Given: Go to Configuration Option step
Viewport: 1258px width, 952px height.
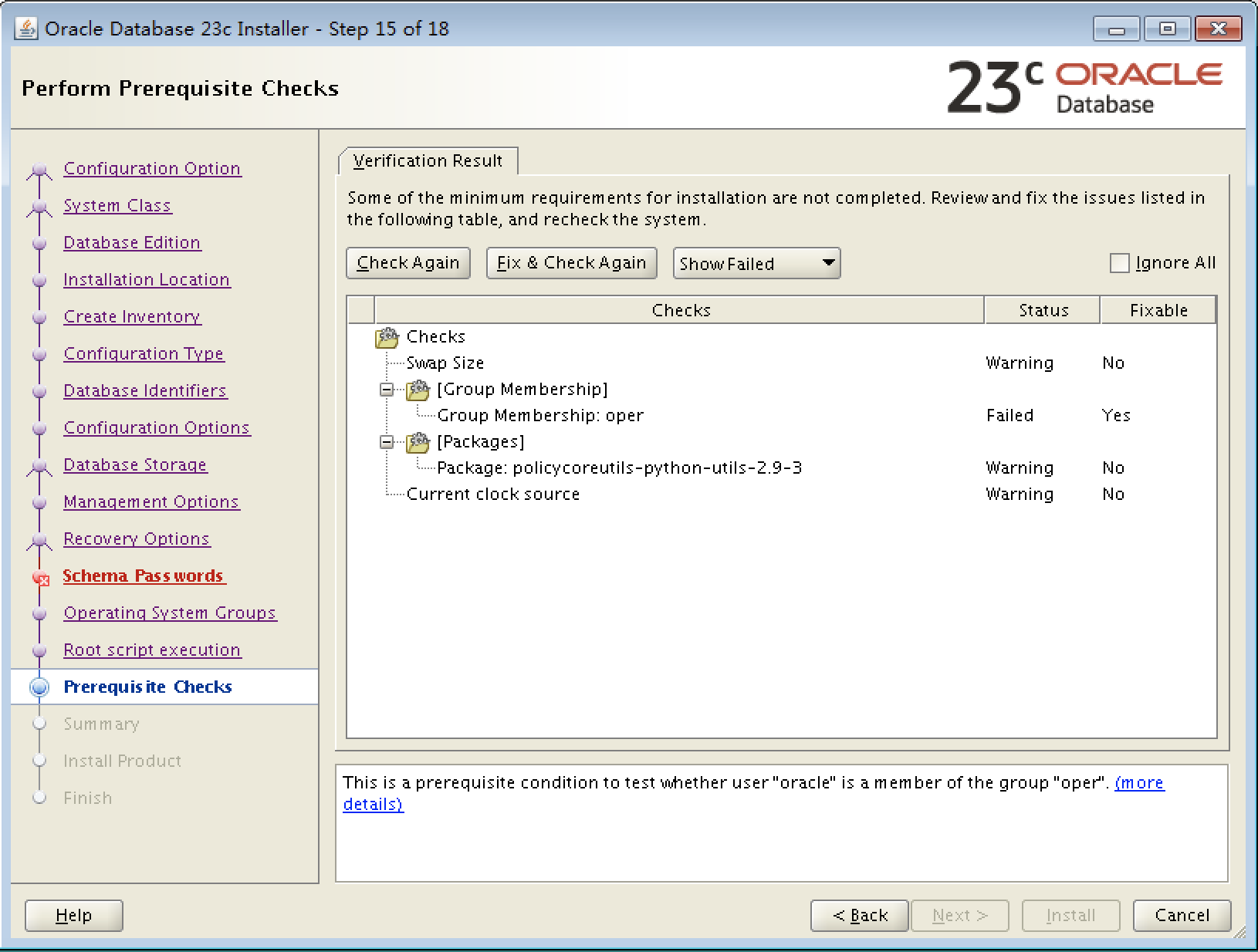Looking at the screenshot, I should pyautogui.click(x=152, y=168).
